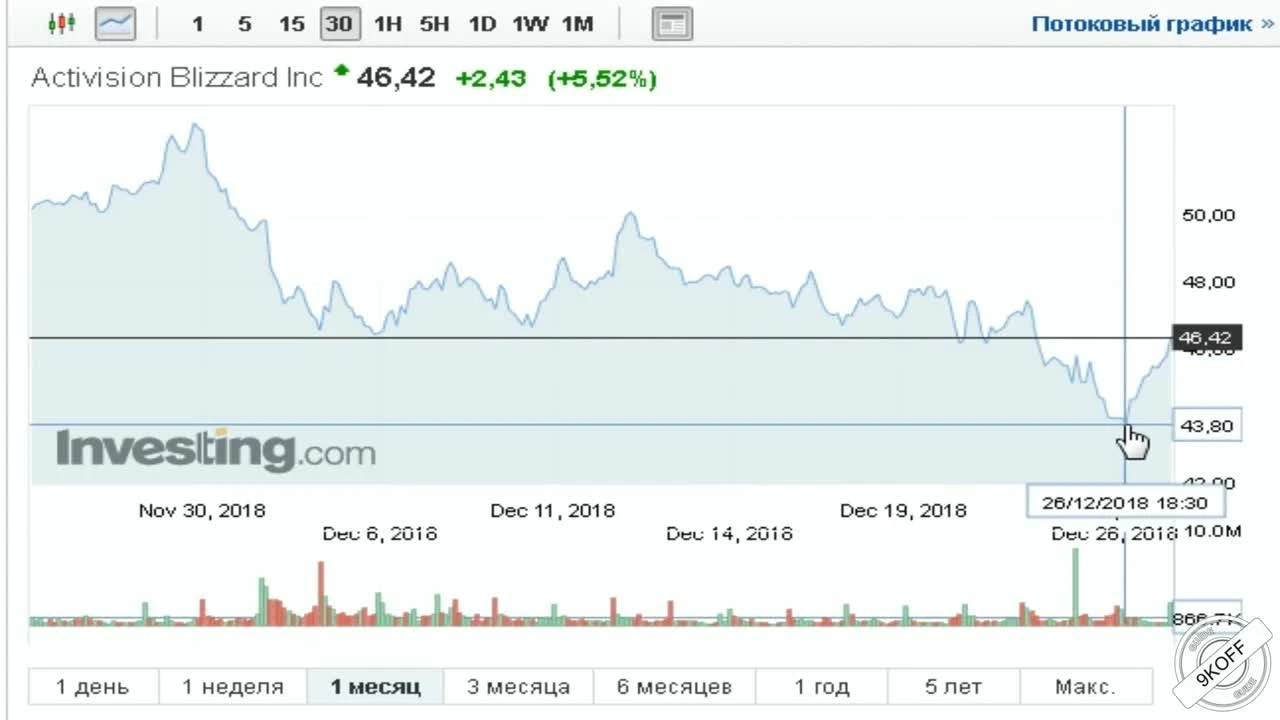
Task: Click the 10.0M volume axis label
Action: [1213, 530]
